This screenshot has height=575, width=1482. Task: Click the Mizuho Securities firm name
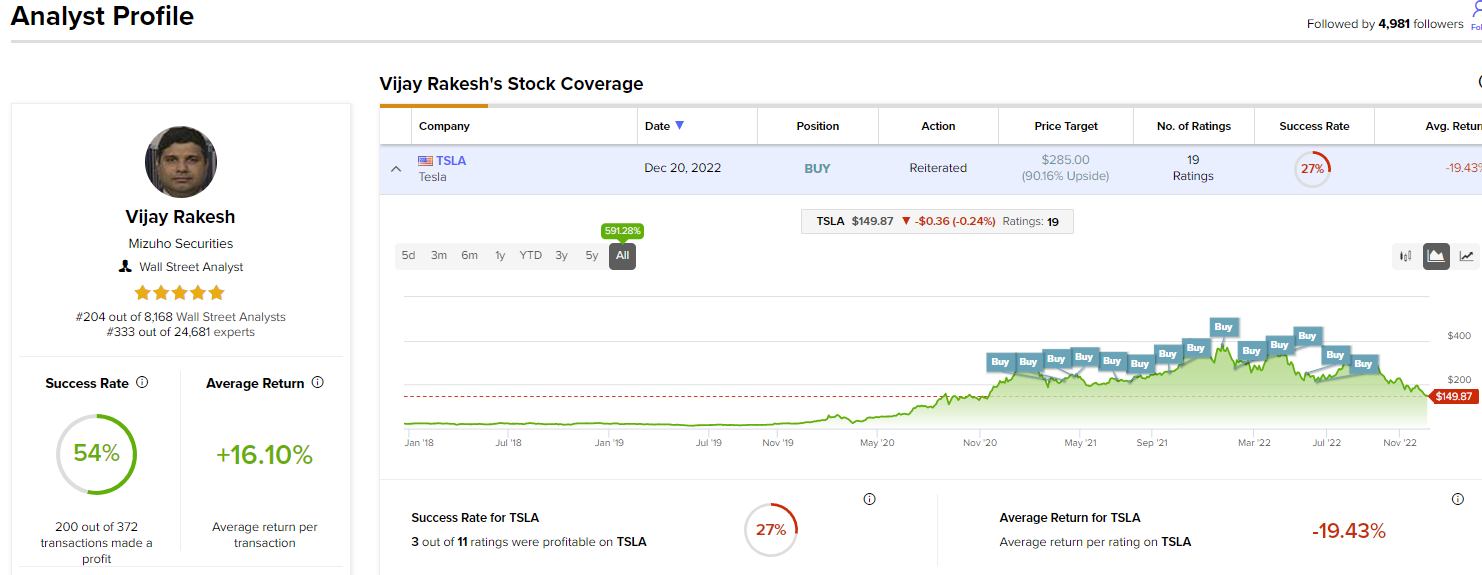tap(181, 243)
